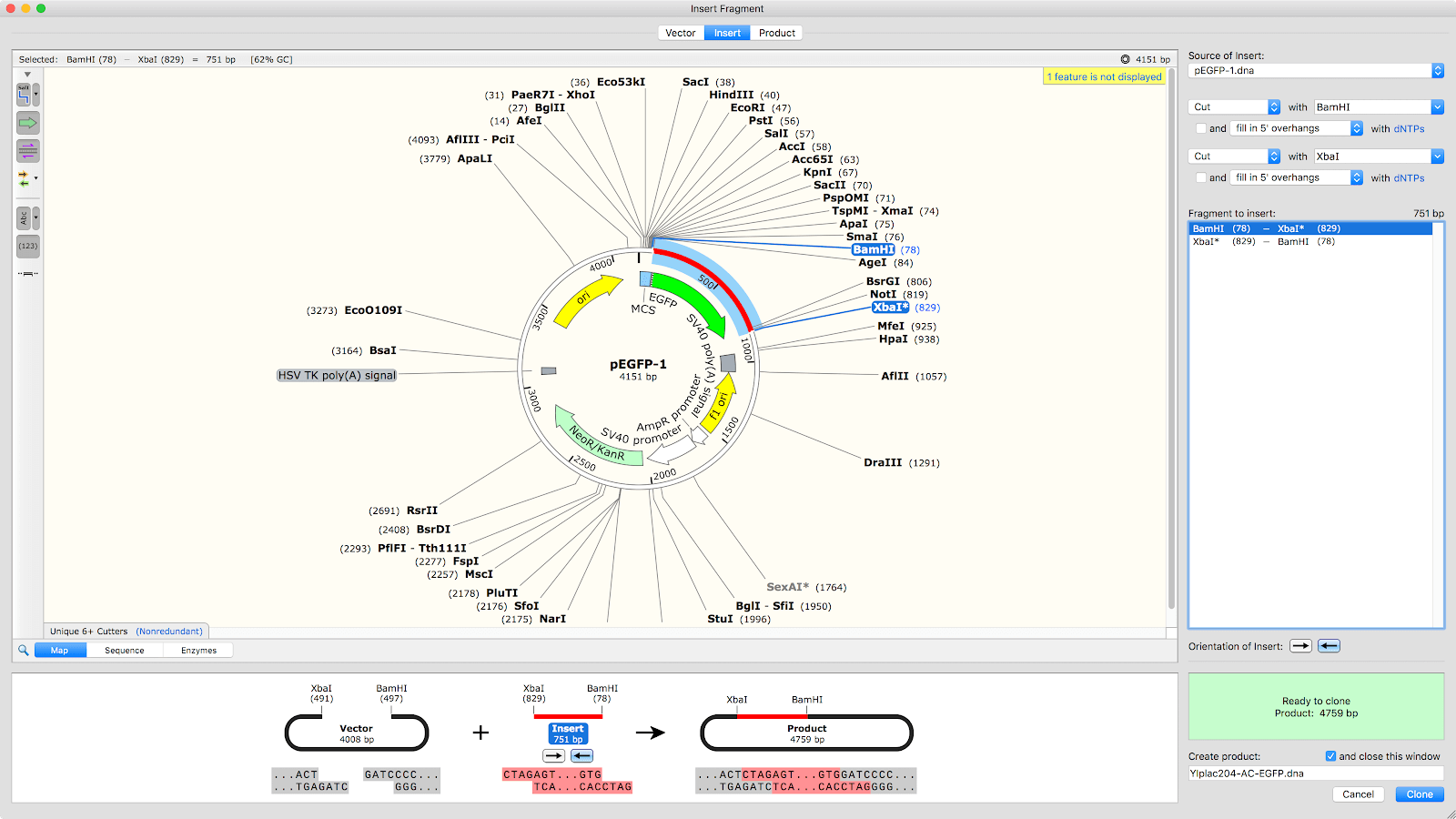This screenshot has height=819, width=1456.
Task: Set insert orientation to reverse arrow
Action: pos(1329,646)
